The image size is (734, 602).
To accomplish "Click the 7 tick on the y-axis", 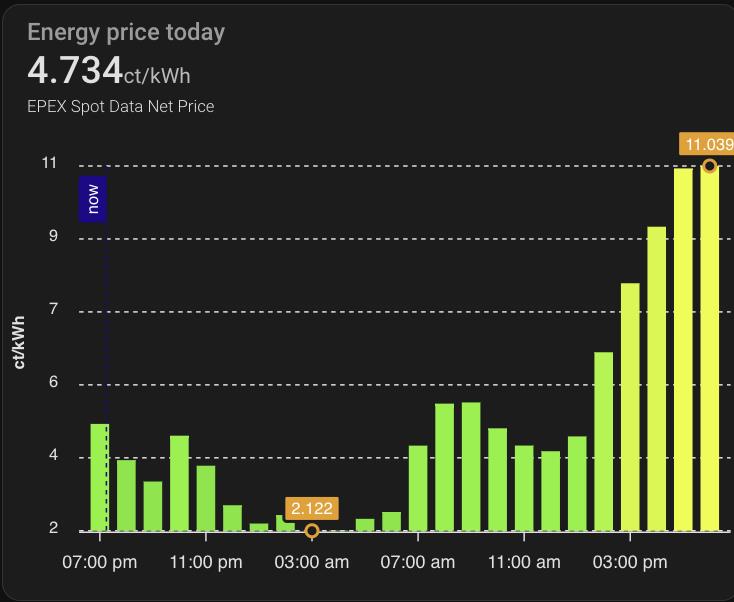I will coord(53,310).
